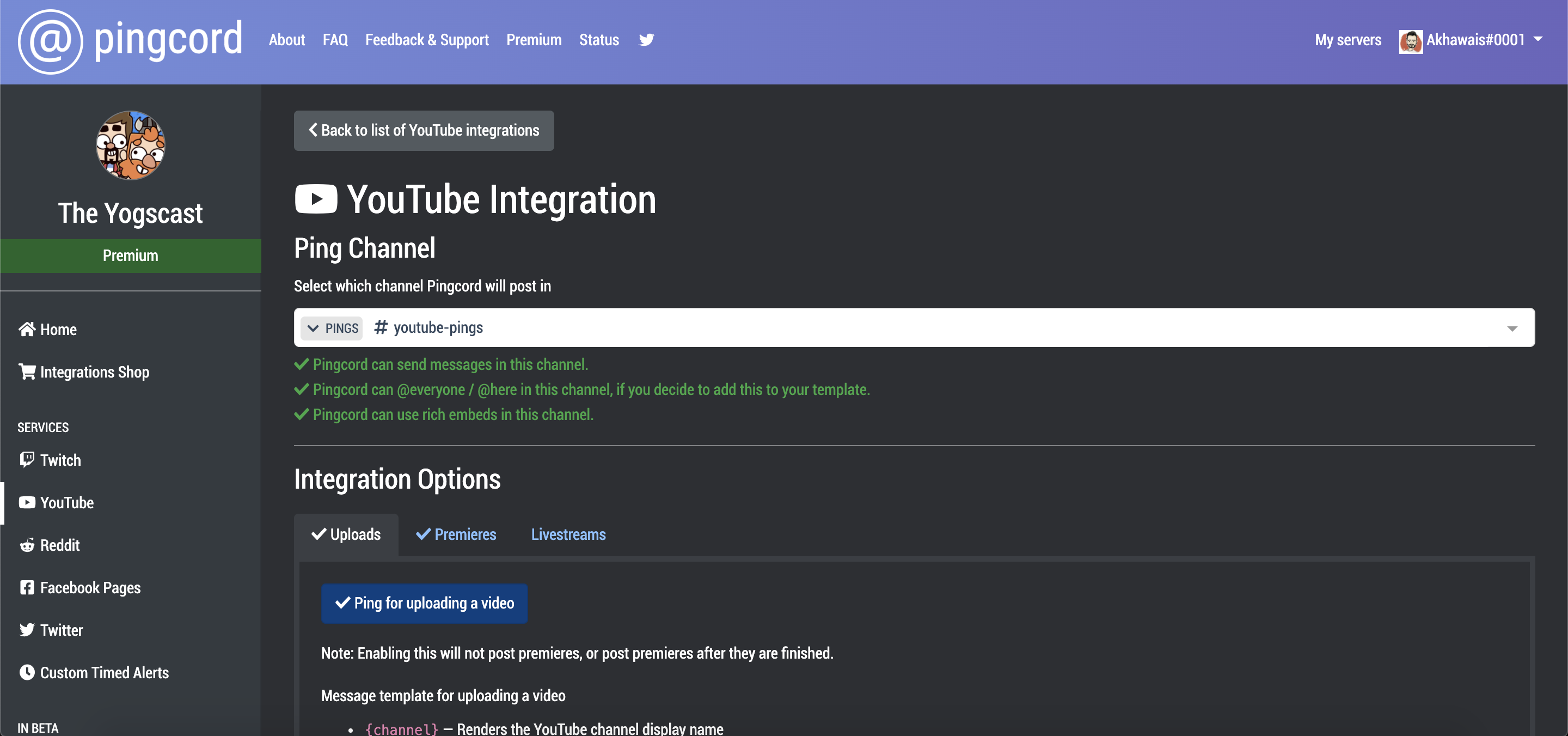Select youtube-pings channel combo box
1568x736 pixels.
coord(914,327)
